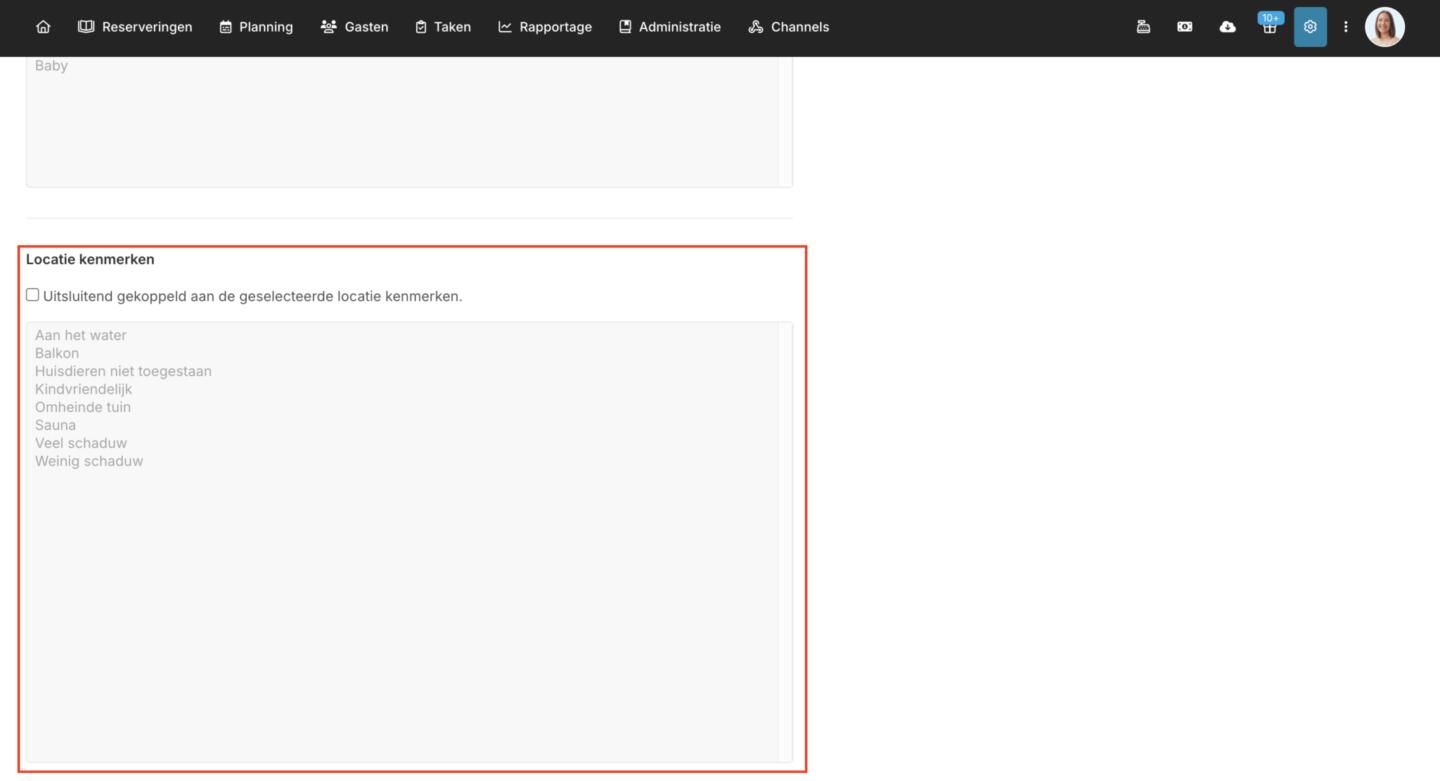Viewport: 1440px width, 781px height.
Task: Click the cloud download icon
Action: coord(1227,27)
